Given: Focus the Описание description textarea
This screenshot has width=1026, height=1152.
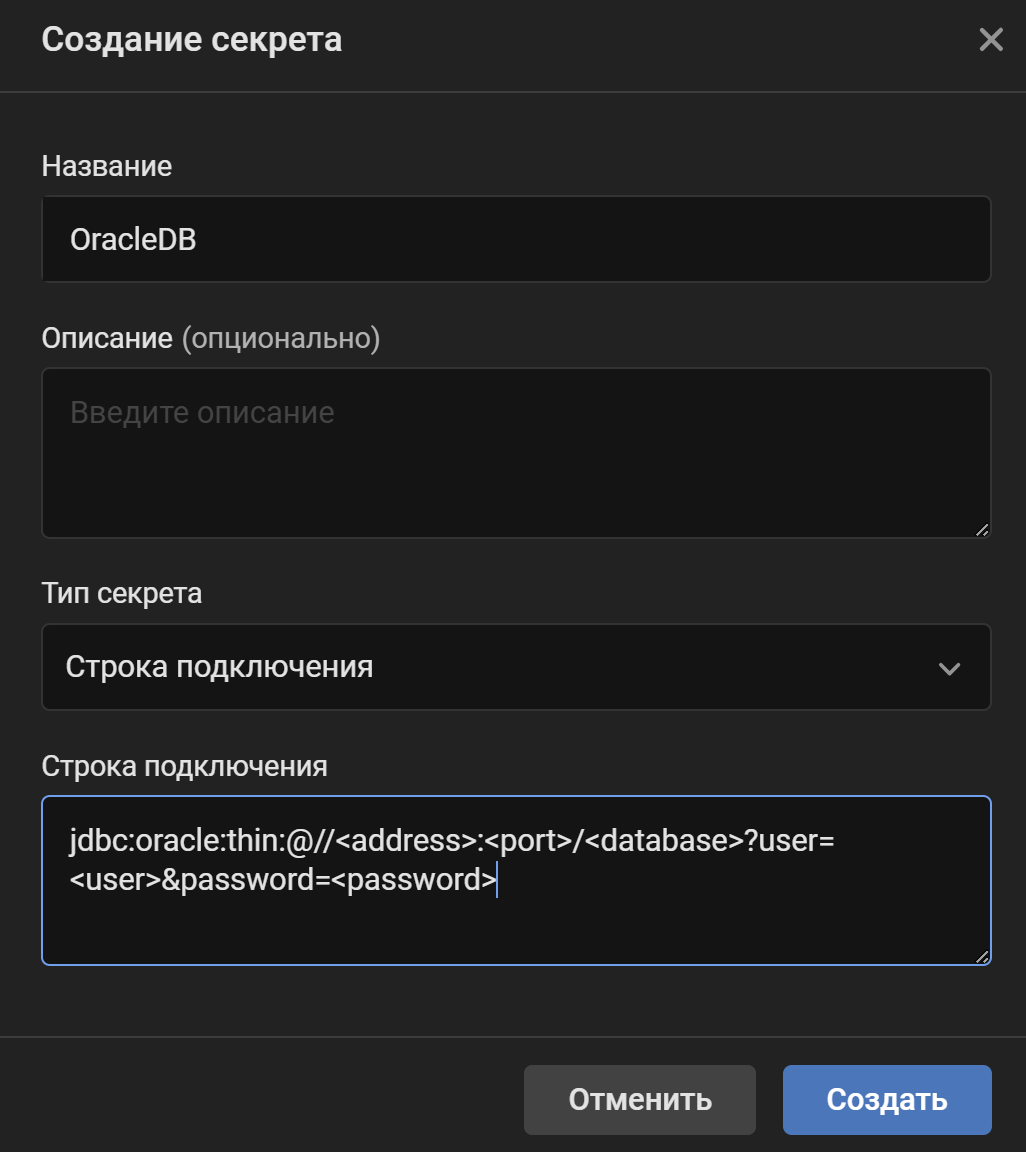Looking at the screenshot, I should click(x=516, y=450).
